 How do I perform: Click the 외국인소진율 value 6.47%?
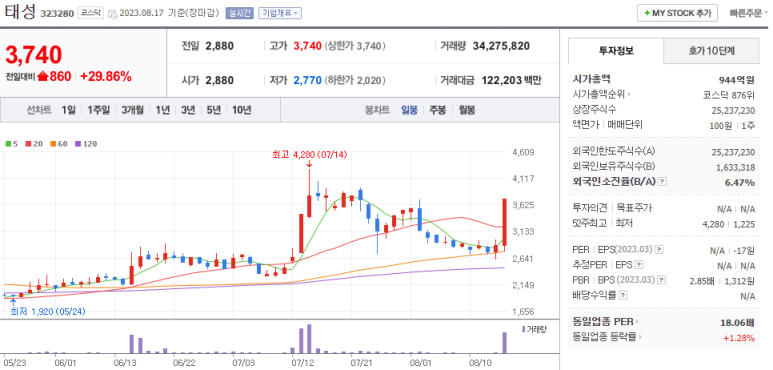coord(739,182)
